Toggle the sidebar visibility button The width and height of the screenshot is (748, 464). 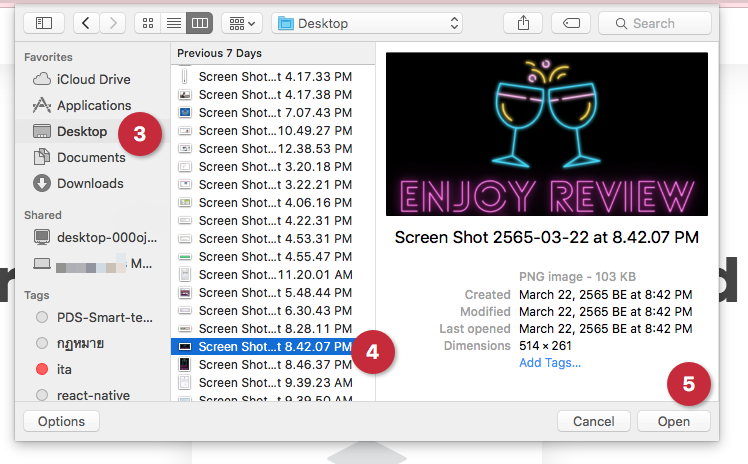click(x=43, y=22)
